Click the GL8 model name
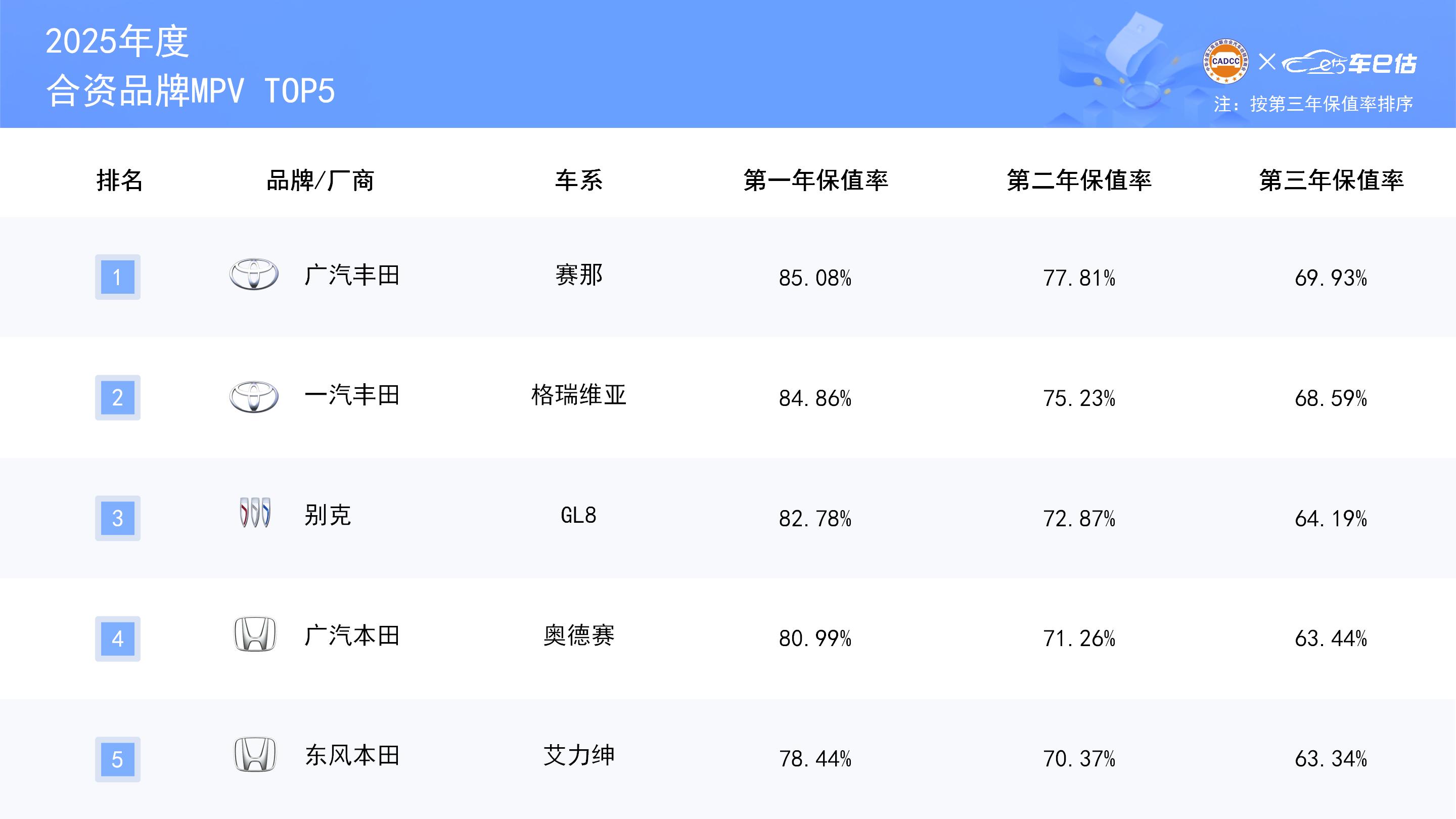Viewport: 1456px width, 819px height. tap(579, 516)
